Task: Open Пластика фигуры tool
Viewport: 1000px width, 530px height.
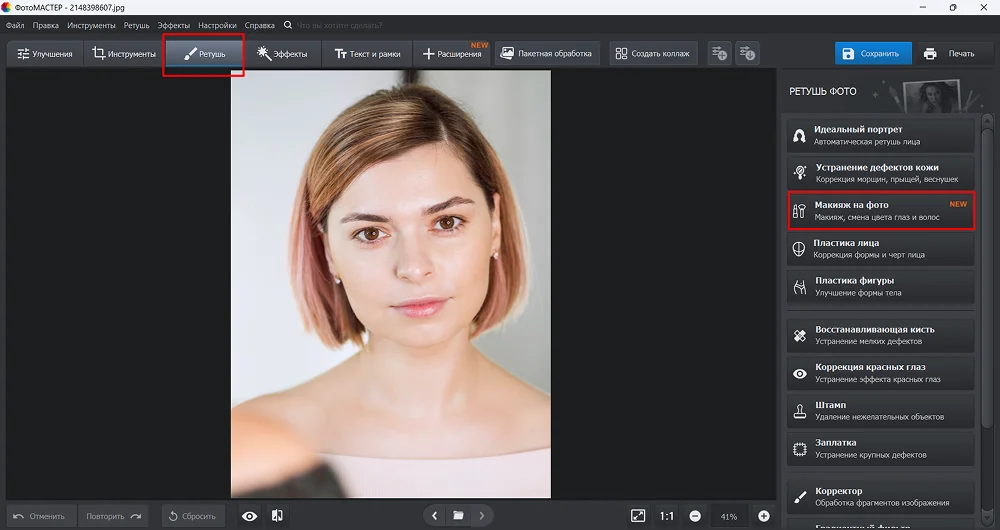Action: pyautogui.click(x=880, y=286)
